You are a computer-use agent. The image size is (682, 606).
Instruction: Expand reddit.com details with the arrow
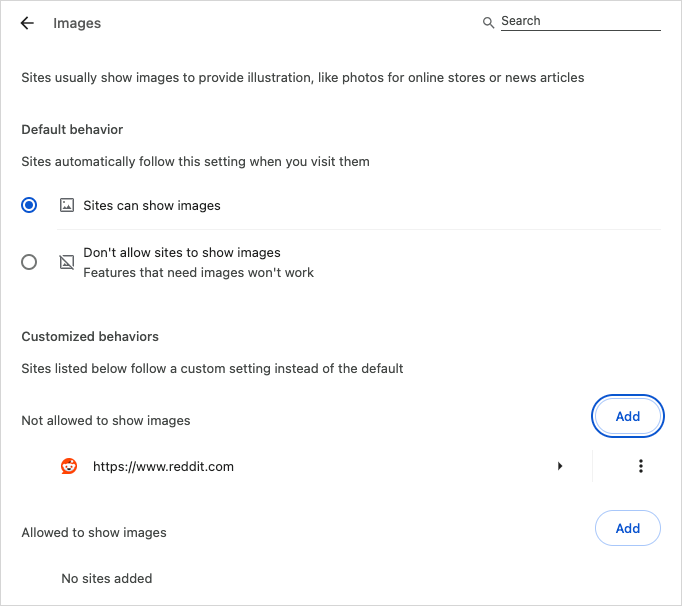[x=560, y=466]
